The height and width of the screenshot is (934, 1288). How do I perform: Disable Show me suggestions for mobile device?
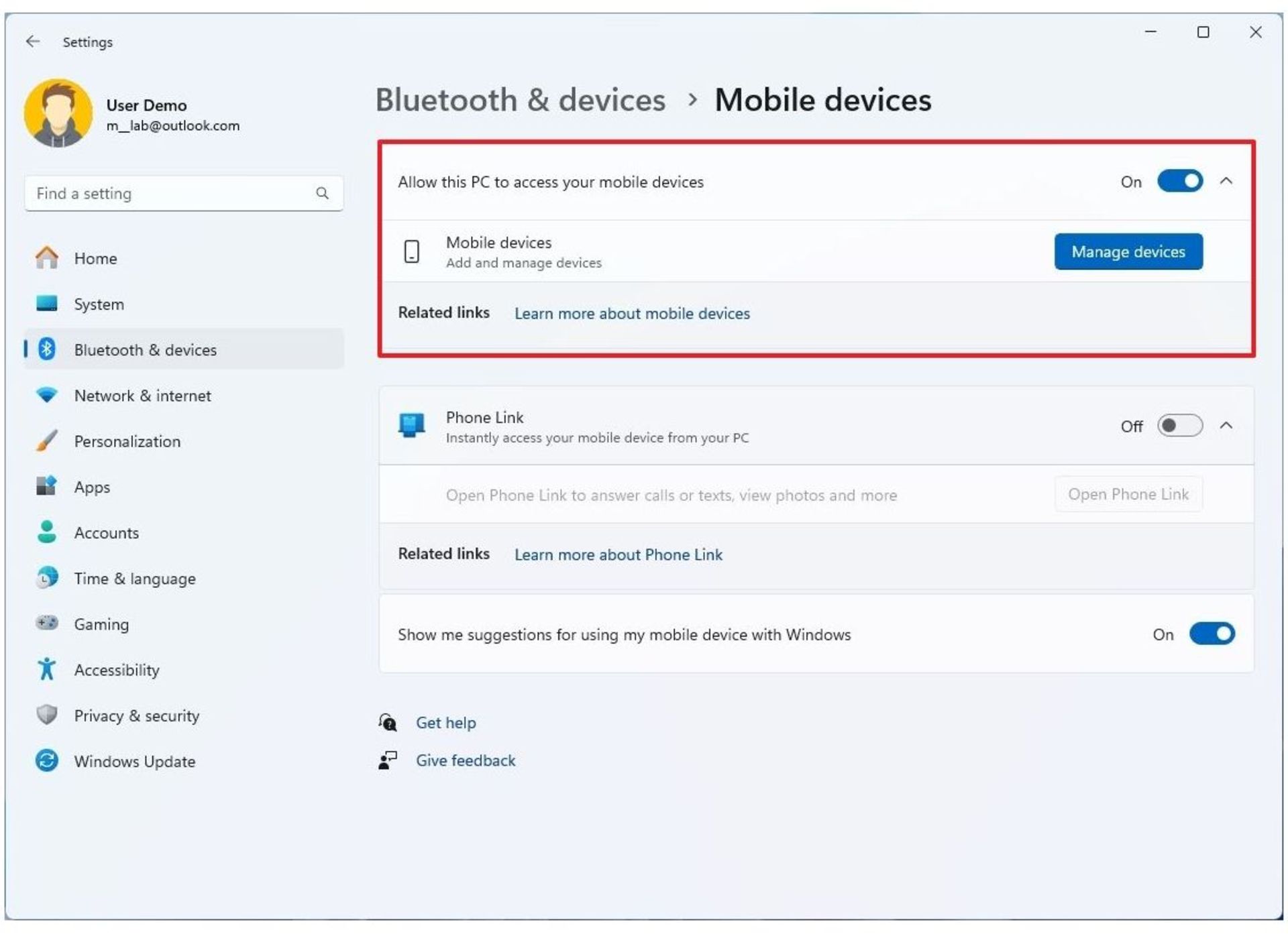click(1211, 634)
